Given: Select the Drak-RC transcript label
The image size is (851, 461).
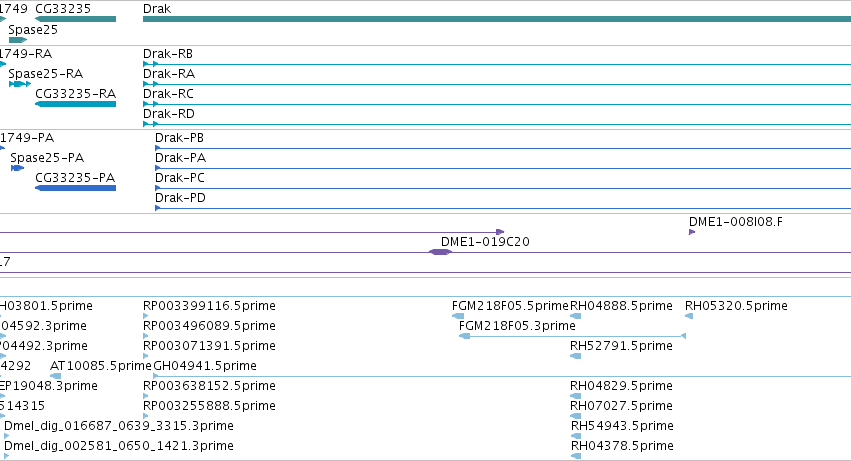Looking at the screenshot, I should [168, 94].
